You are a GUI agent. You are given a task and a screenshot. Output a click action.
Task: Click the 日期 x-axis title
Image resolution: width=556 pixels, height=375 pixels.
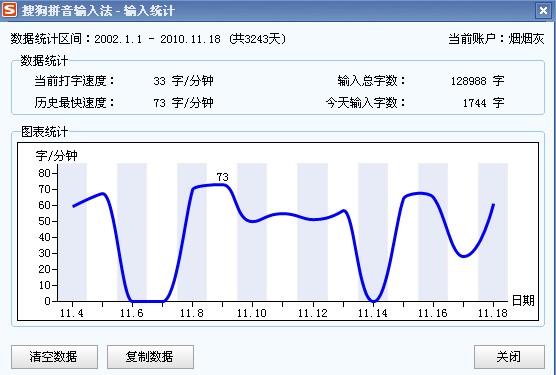[523, 301]
